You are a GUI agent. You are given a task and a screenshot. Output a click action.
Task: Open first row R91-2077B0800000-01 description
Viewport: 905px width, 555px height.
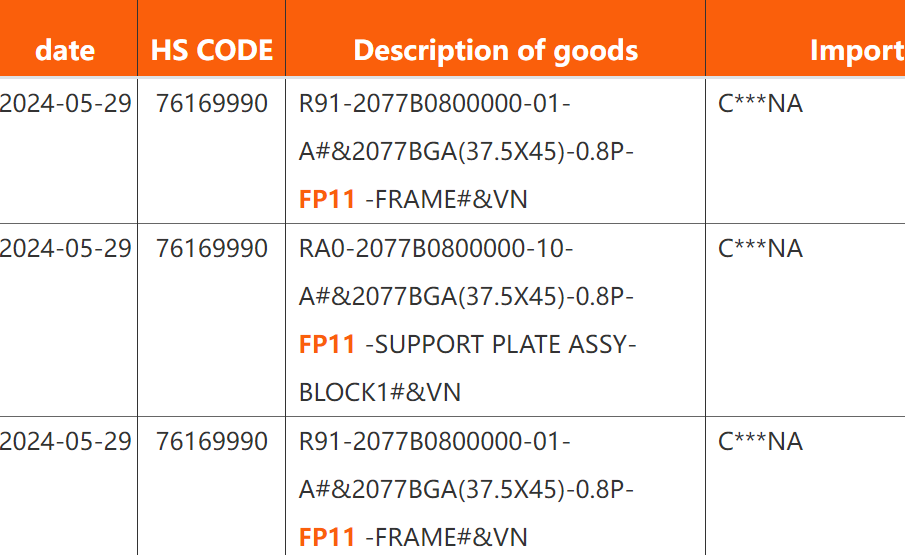(x=435, y=104)
